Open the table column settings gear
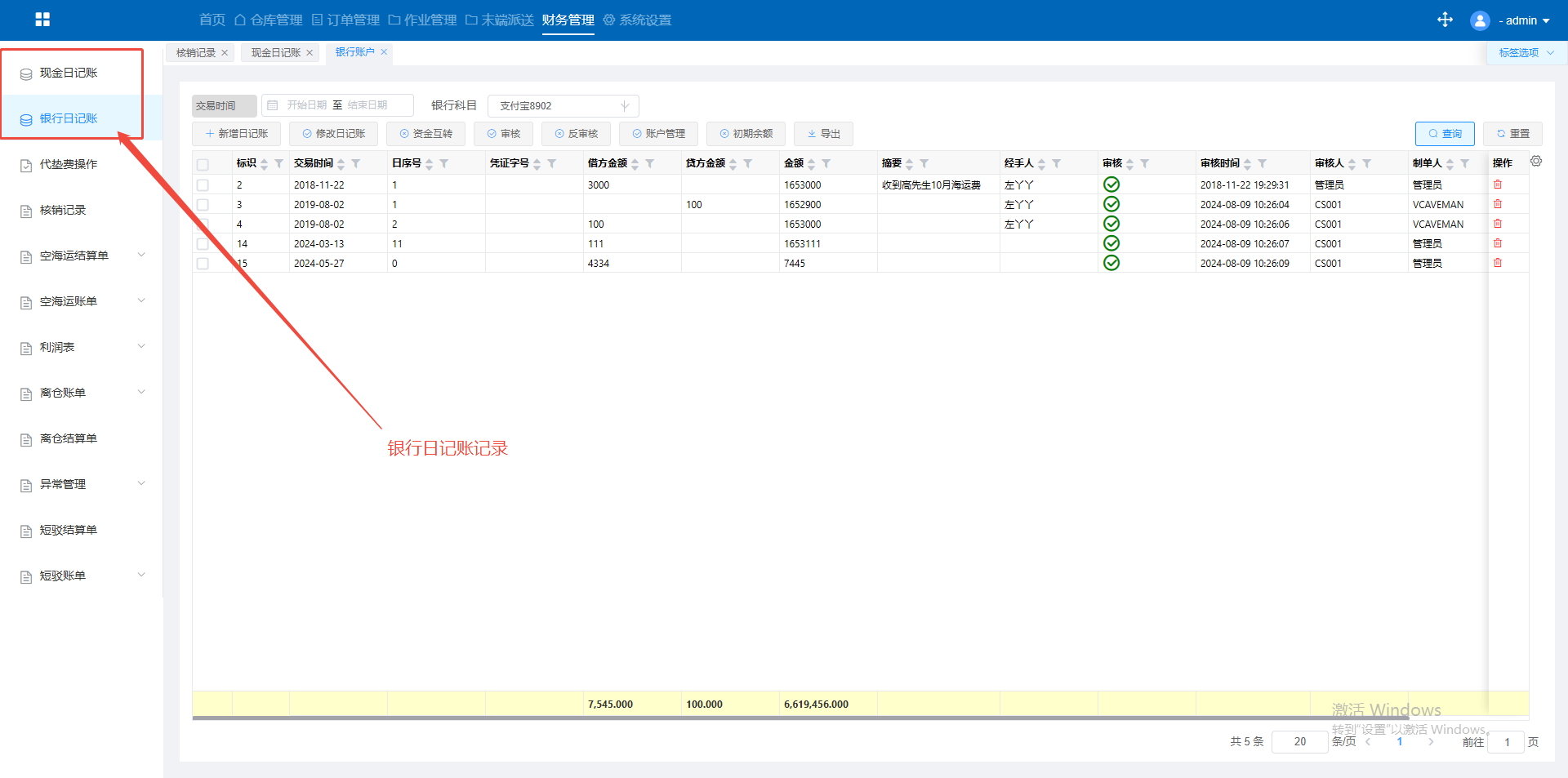 click(1536, 162)
